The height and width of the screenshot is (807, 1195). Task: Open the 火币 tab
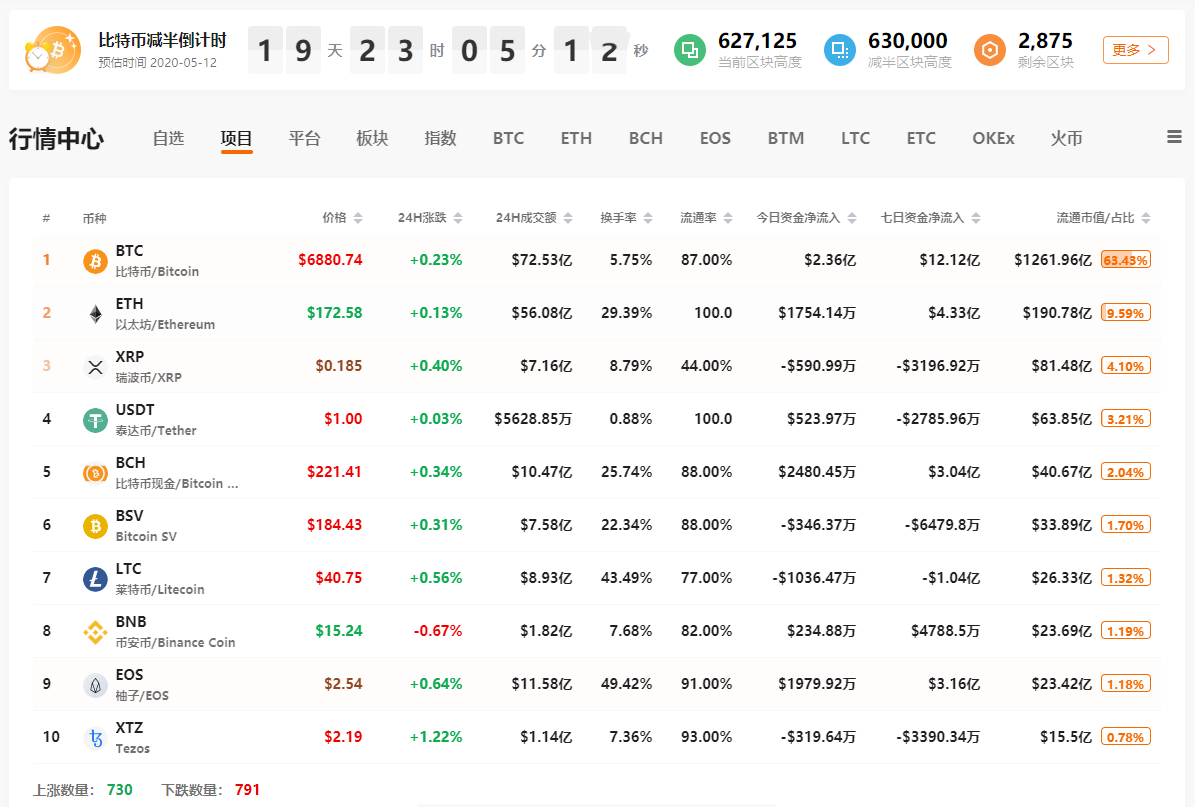[1066, 138]
